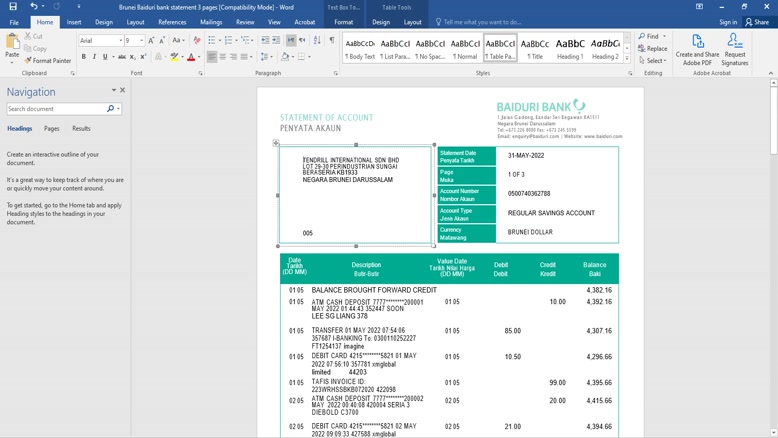Open the font size dropdown

[140, 41]
